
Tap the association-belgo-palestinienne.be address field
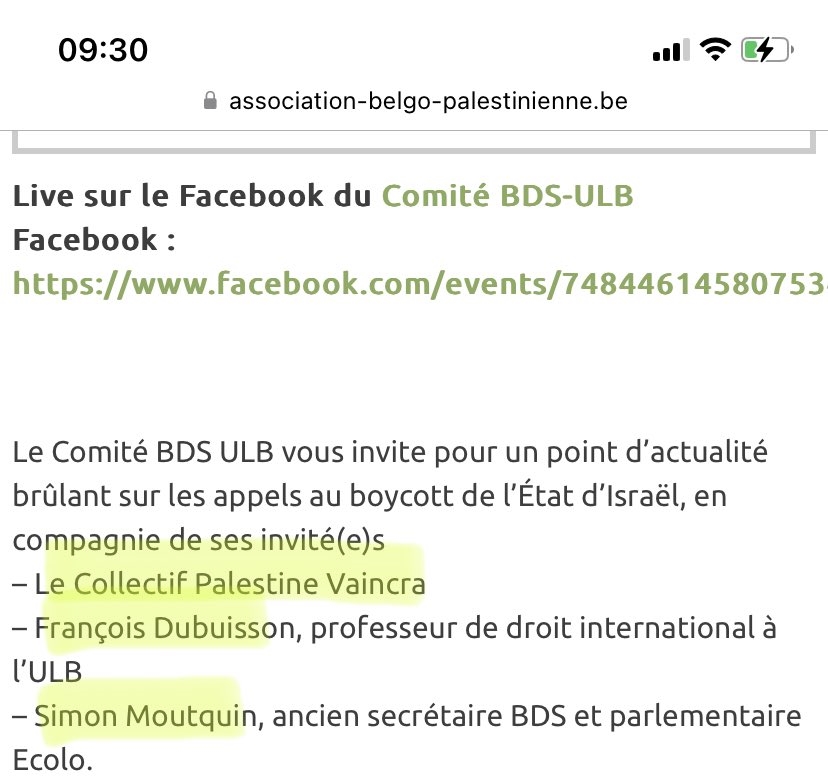click(428, 101)
